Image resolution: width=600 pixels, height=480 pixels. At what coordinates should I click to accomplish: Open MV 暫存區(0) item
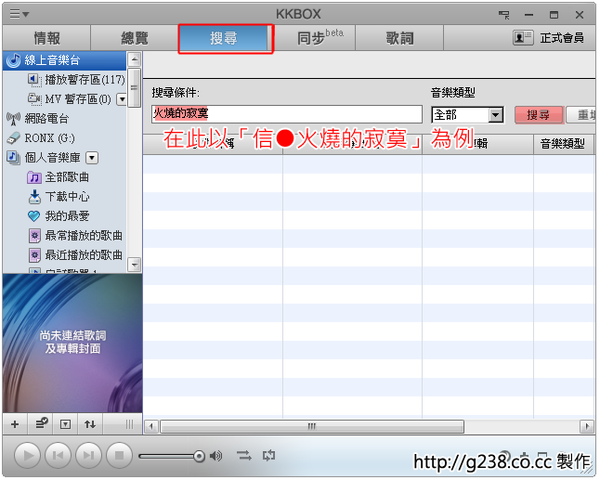(70, 100)
